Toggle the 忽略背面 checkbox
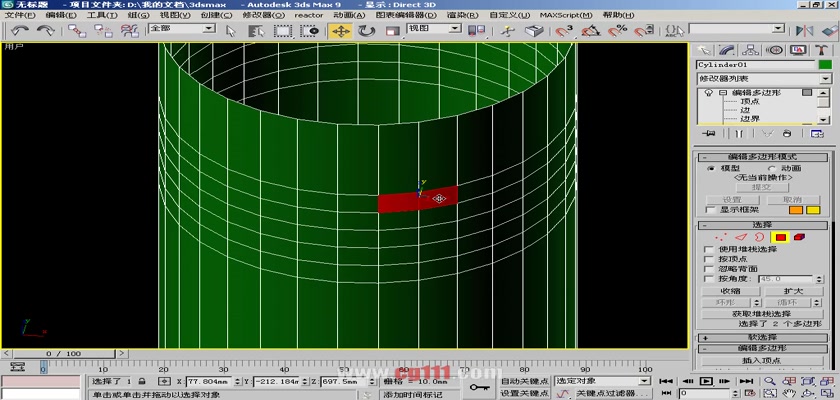Screen dimensions: 840x400 point(710,269)
